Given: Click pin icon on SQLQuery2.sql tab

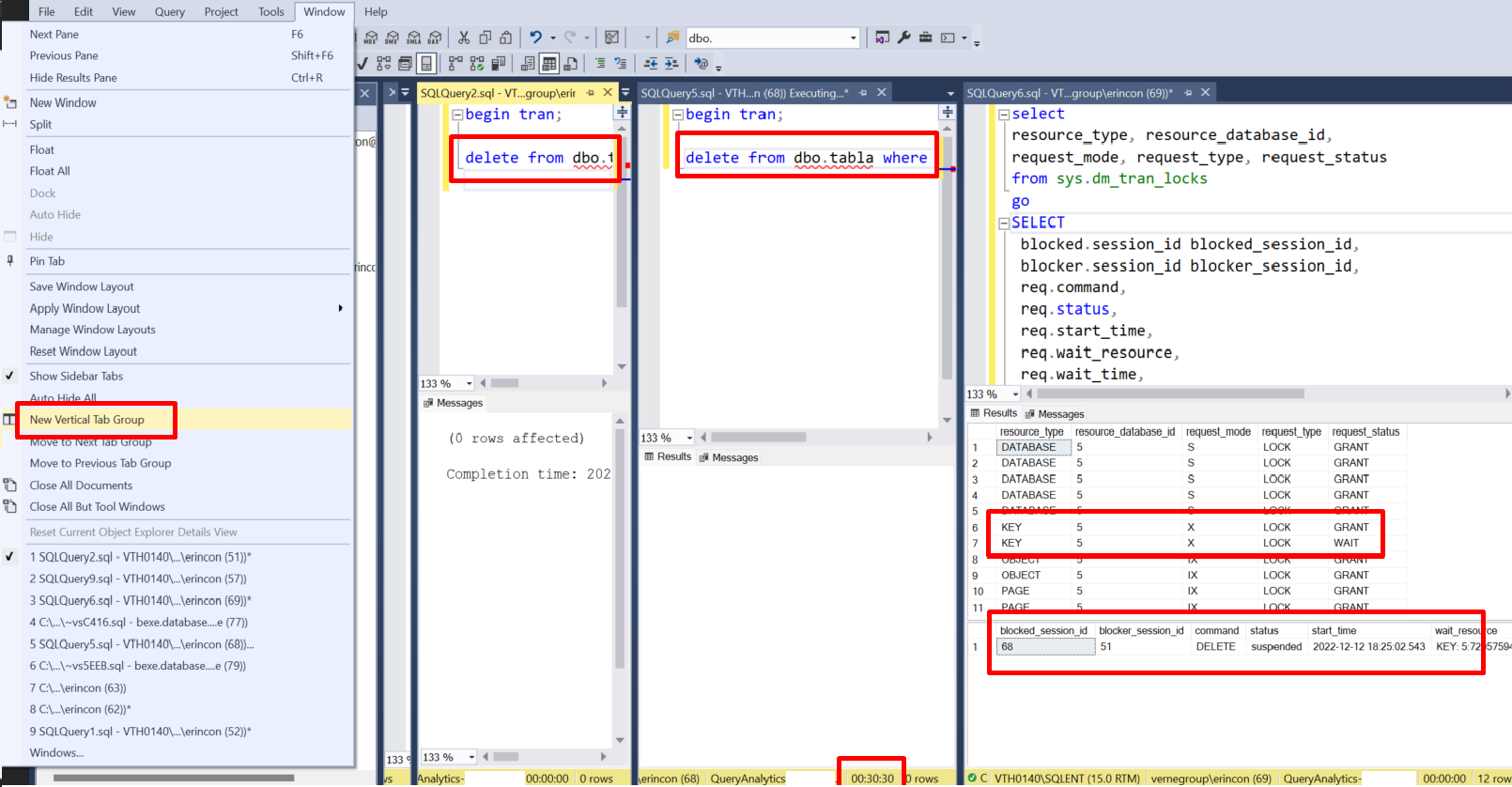Looking at the screenshot, I should coord(590,93).
